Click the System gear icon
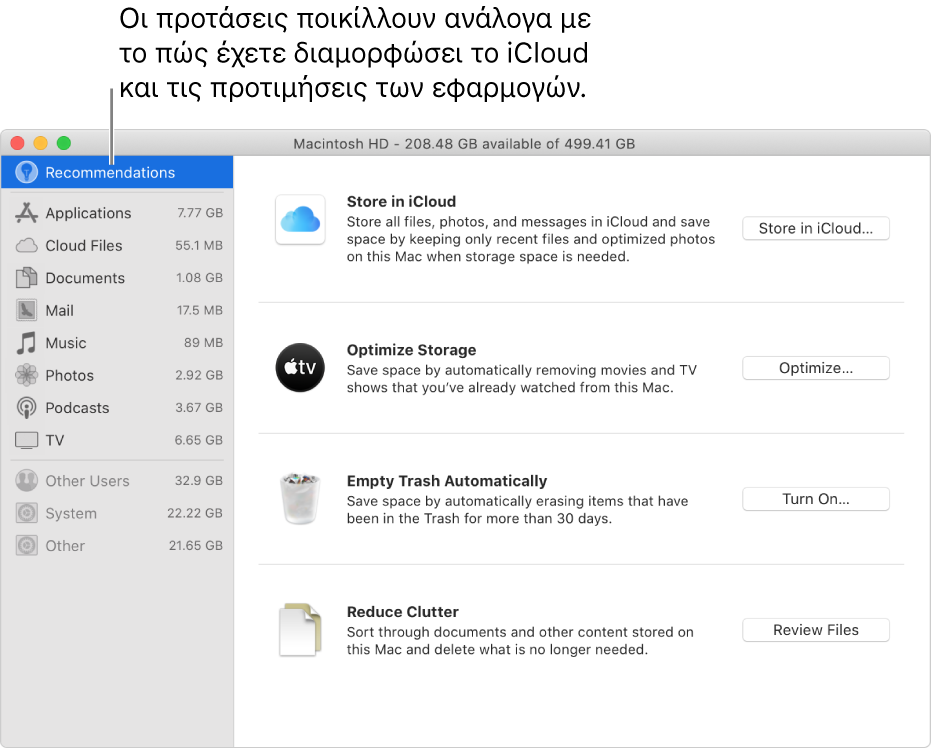Image resolution: width=931 pixels, height=750 pixels. 26,513
